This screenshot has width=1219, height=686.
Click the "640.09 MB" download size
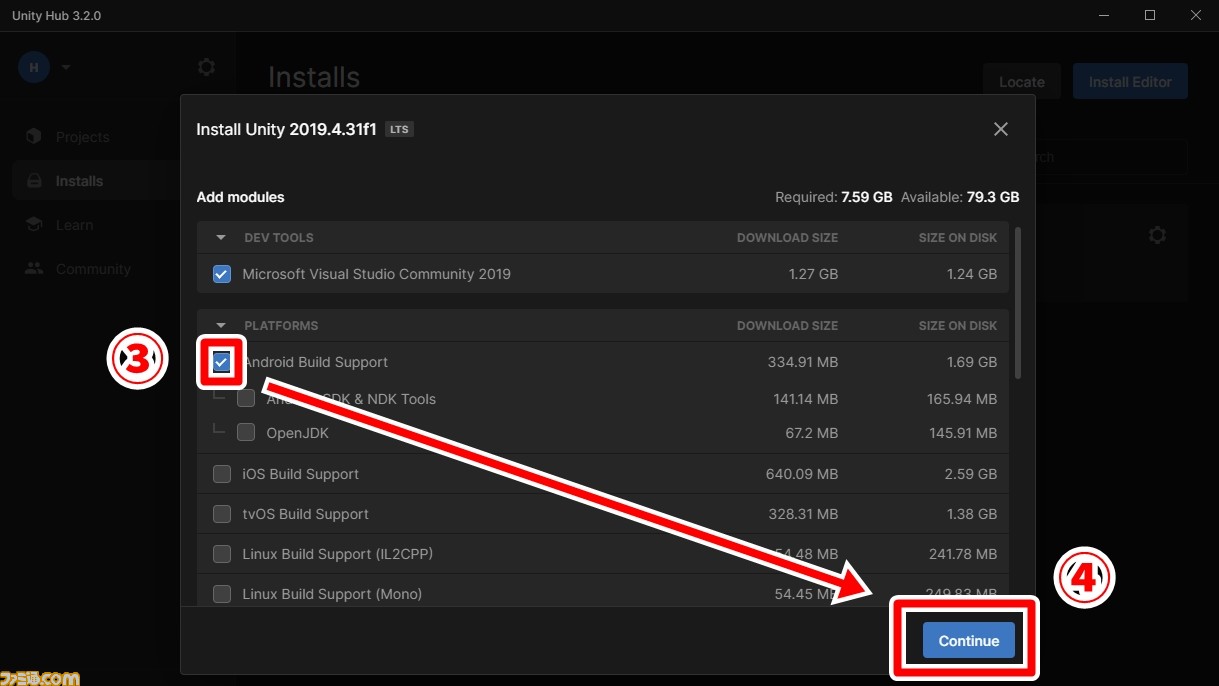802,474
